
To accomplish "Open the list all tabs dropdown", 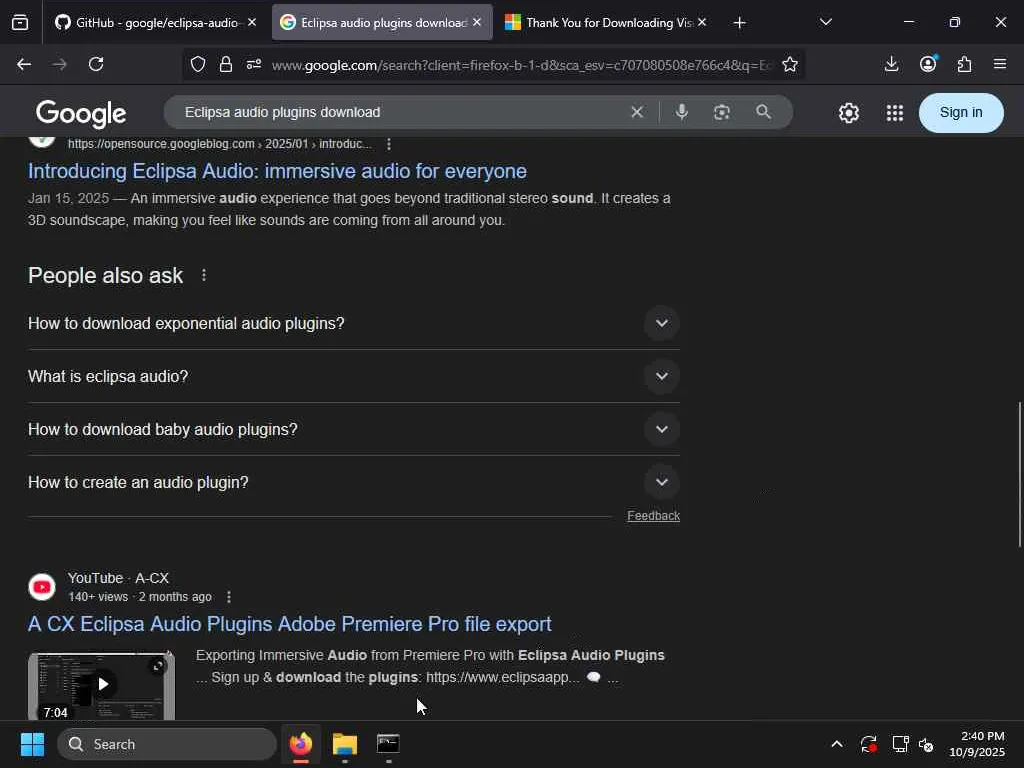I will click(826, 22).
